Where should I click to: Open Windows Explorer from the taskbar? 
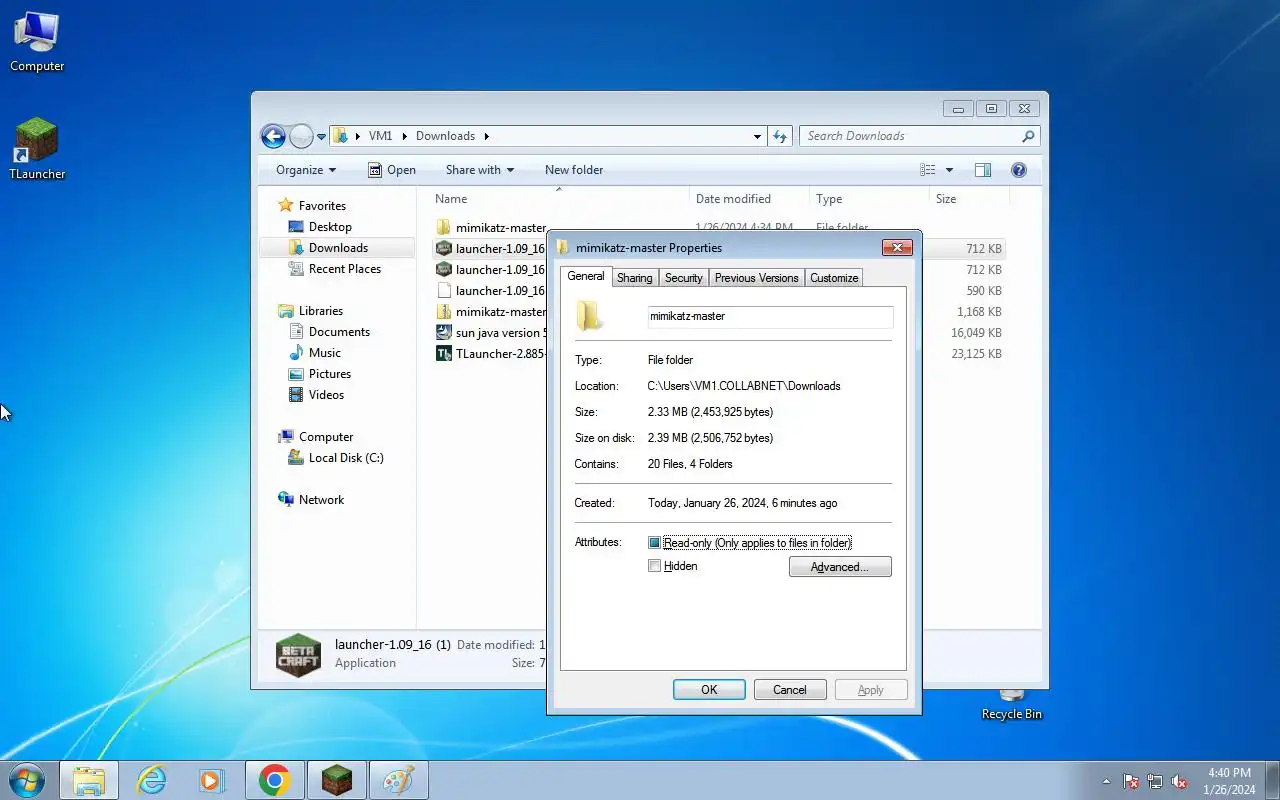pyautogui.click(x=89, y=780)
